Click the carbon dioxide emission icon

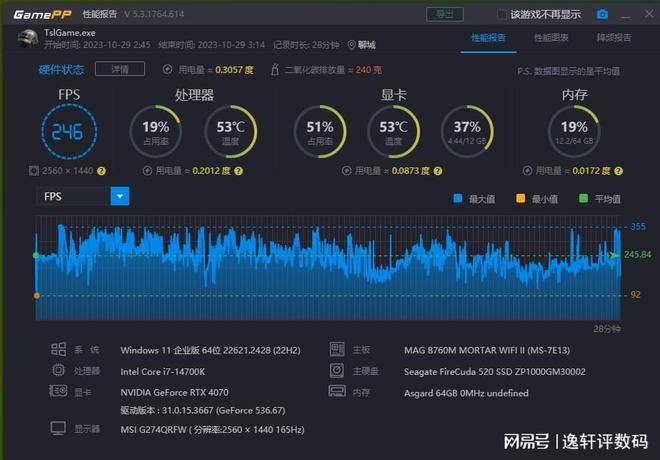tap(275, 69)
